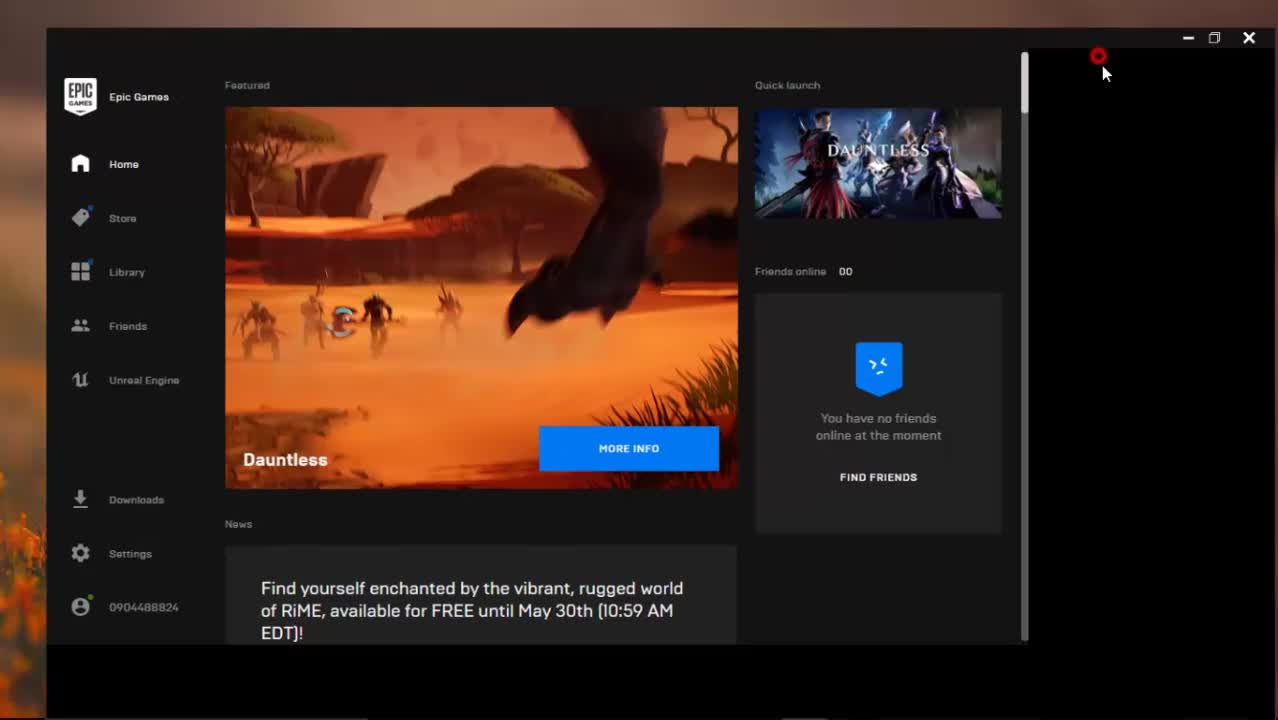Go to Unreal Engine in the sidebar
This screenshot has height=720, width=1278.
[x=144, y=380]
